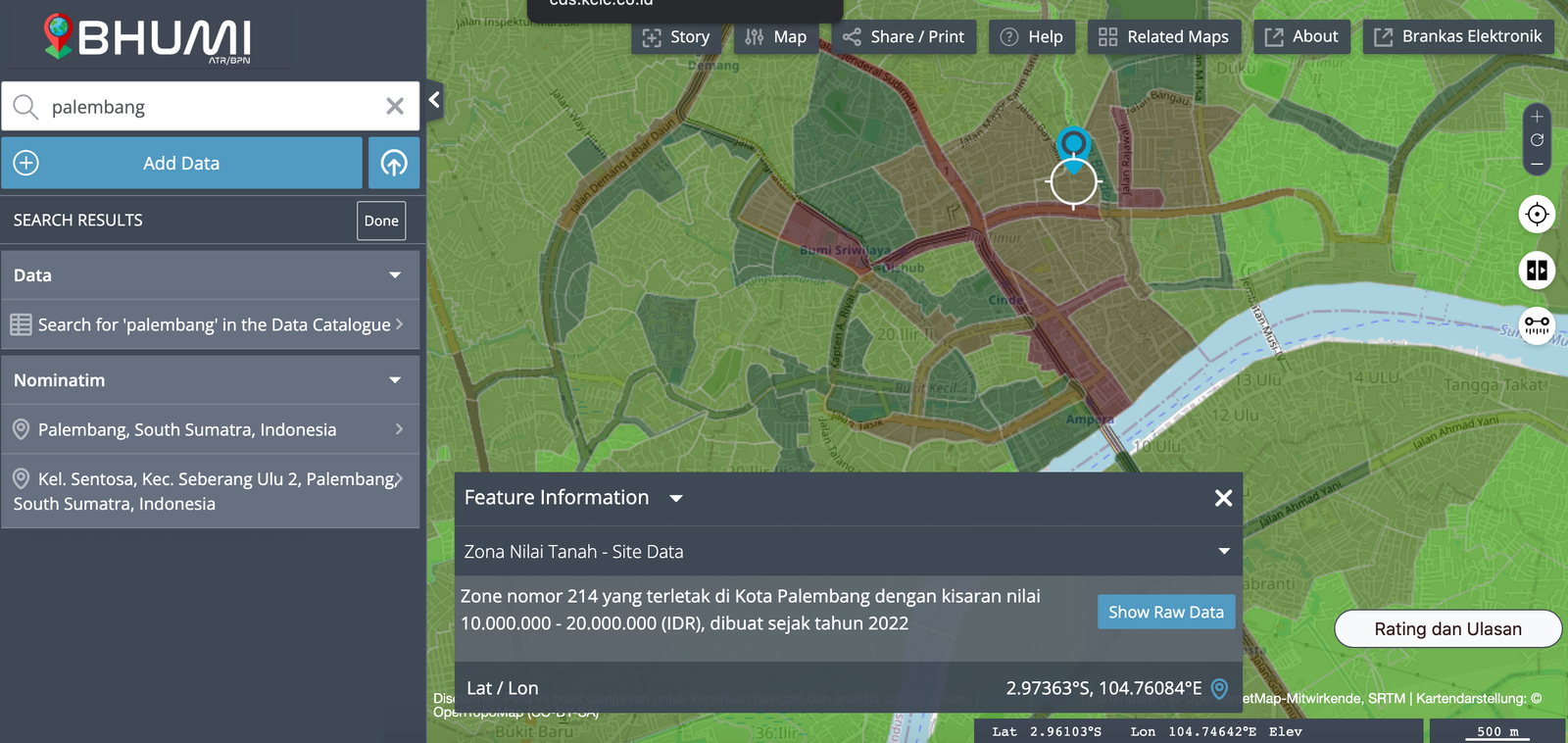Image resolution: width=1568 pixels, height=743 pixels.
Task: Click the Show Raw Data button
Action: click(1165, 612)
